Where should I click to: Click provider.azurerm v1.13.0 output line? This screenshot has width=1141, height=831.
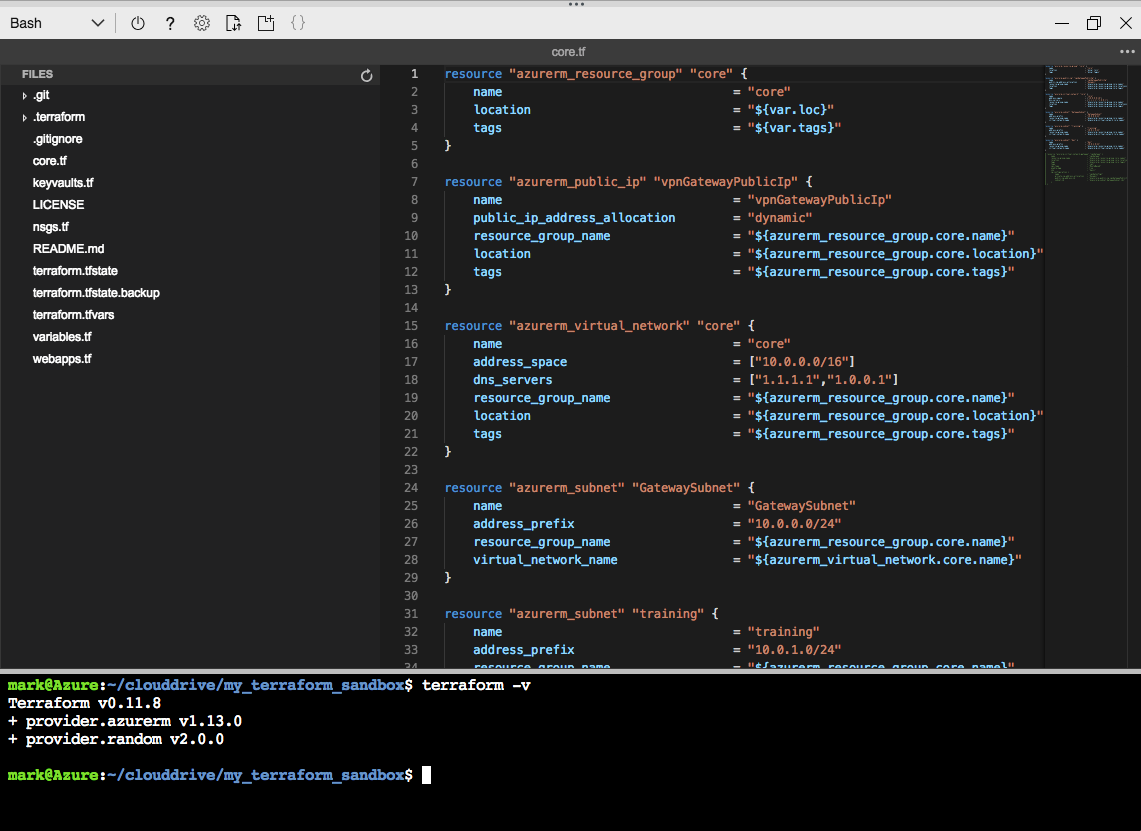(125, 721)
